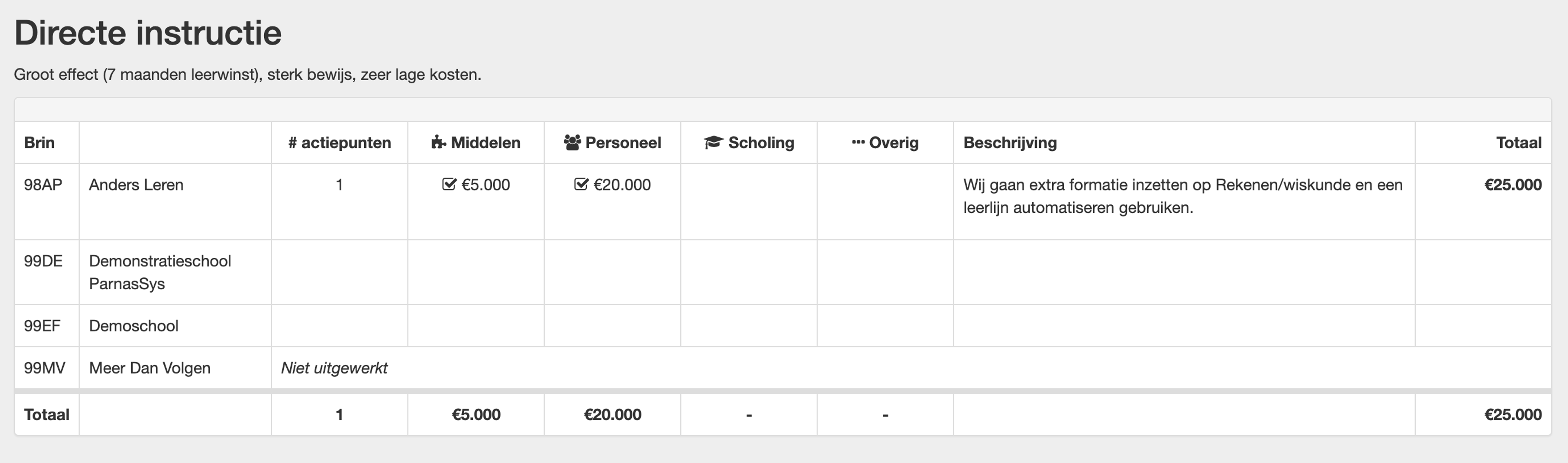This screenshot has height=463, width=1568.
Task: Click the Totaal column header at right
Action: coord(1519,143)
